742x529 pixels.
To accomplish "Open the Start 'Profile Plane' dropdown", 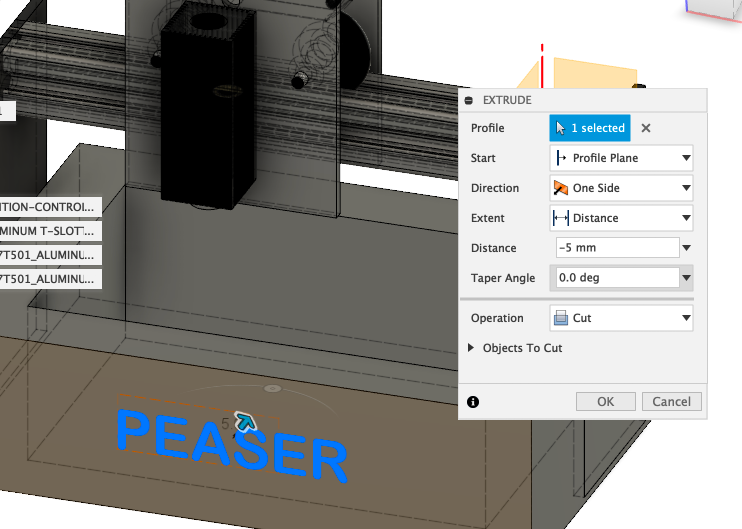I will (x=621, y=158).
